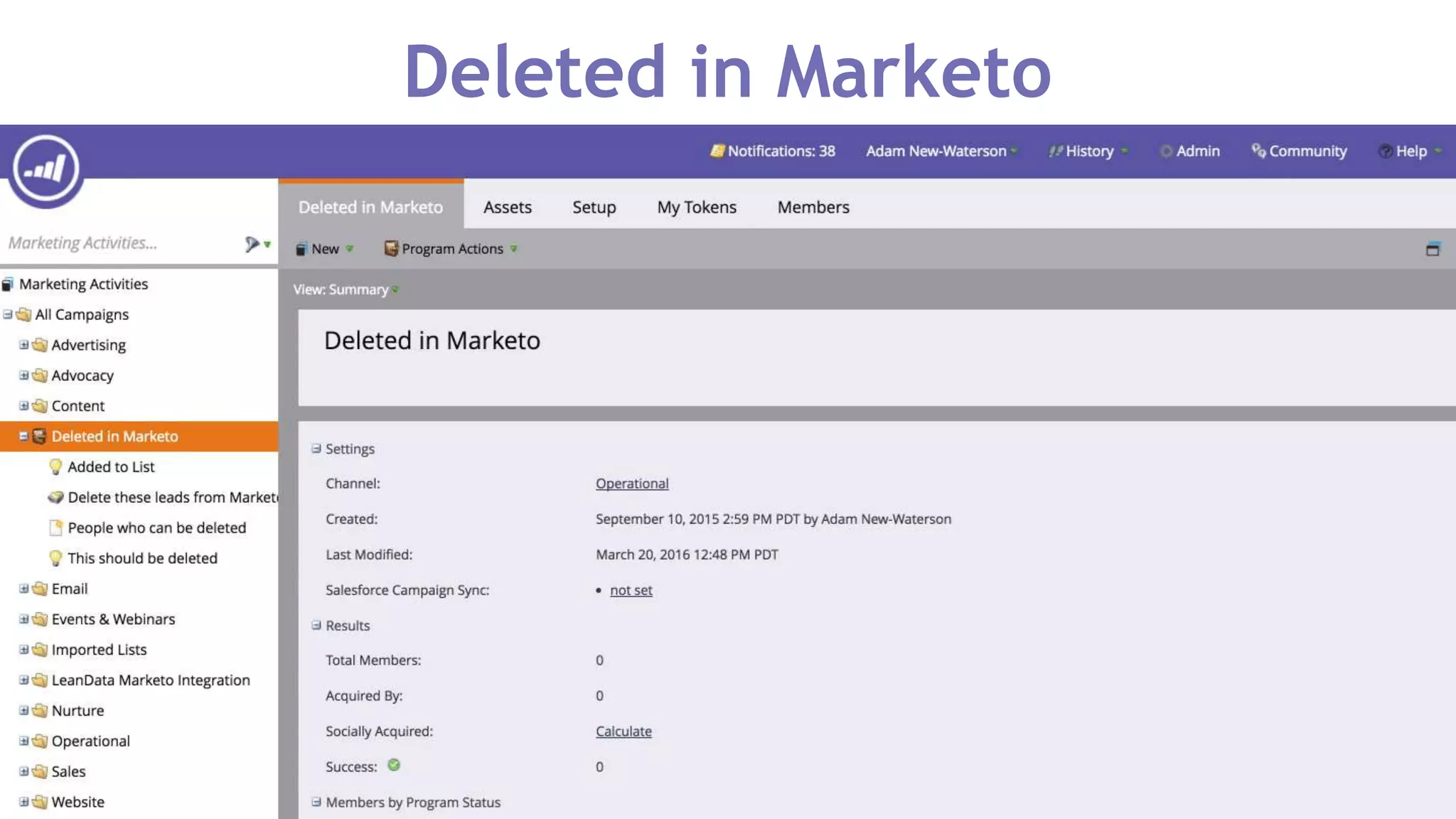Open People who can be deleted list
This screenshot has height=819, width=1456.
(156, 528)
